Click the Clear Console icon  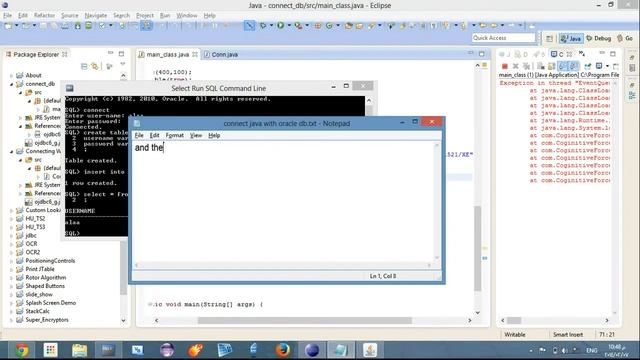point(541,66)
